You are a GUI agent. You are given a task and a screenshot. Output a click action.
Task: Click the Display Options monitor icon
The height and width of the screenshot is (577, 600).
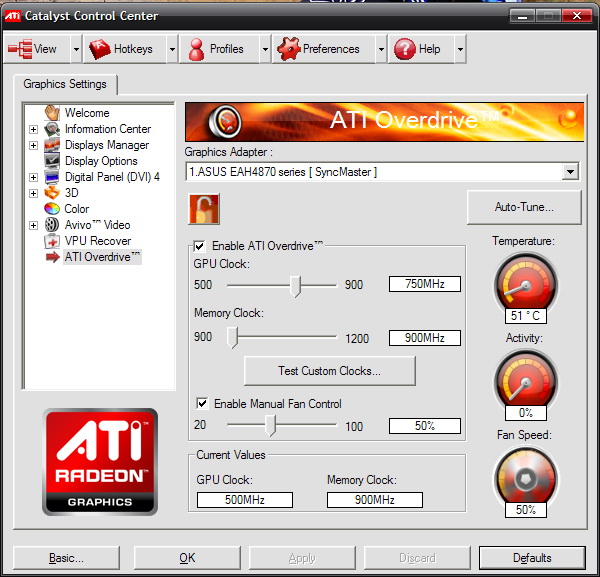coord(52,161)
